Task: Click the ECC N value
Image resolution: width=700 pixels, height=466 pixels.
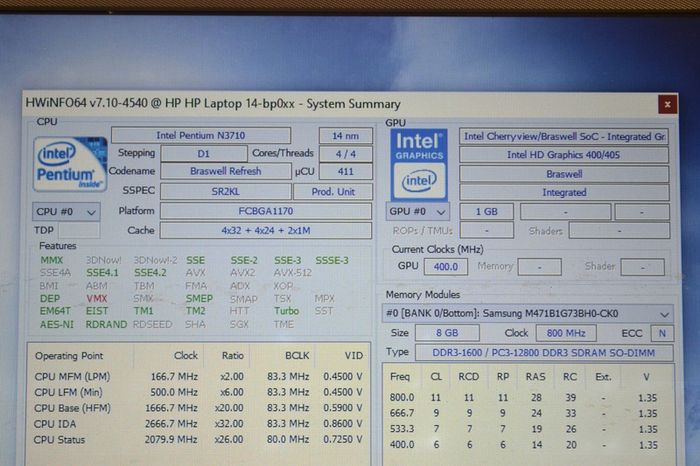Action: 662,333
